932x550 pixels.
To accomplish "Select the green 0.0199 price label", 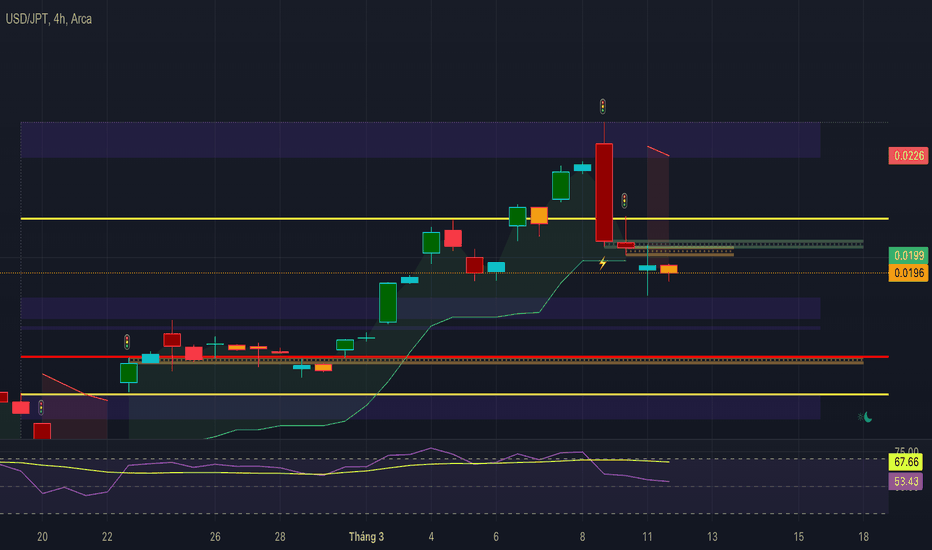I will (909, 256).
